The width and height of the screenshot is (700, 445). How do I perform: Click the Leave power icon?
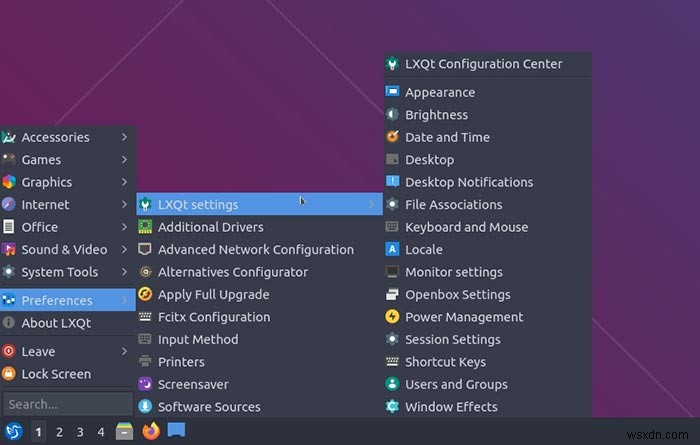pos(9,351)
